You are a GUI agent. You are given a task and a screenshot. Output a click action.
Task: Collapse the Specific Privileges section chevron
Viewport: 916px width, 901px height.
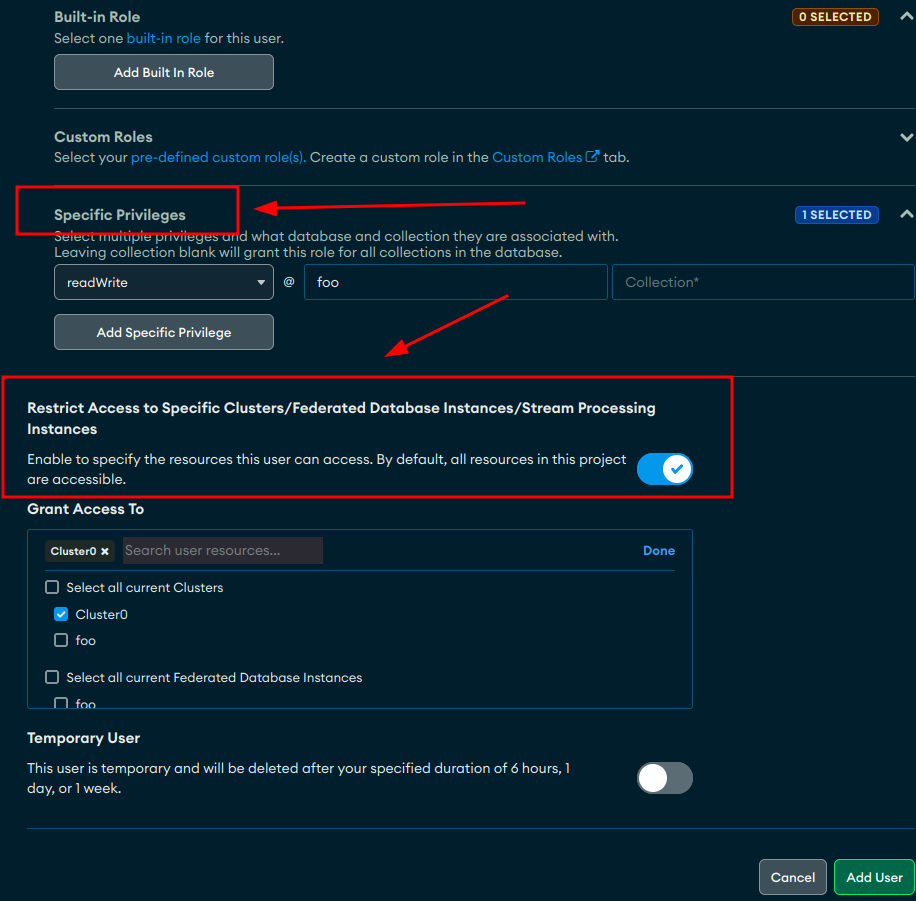click(x=906, y=214)
